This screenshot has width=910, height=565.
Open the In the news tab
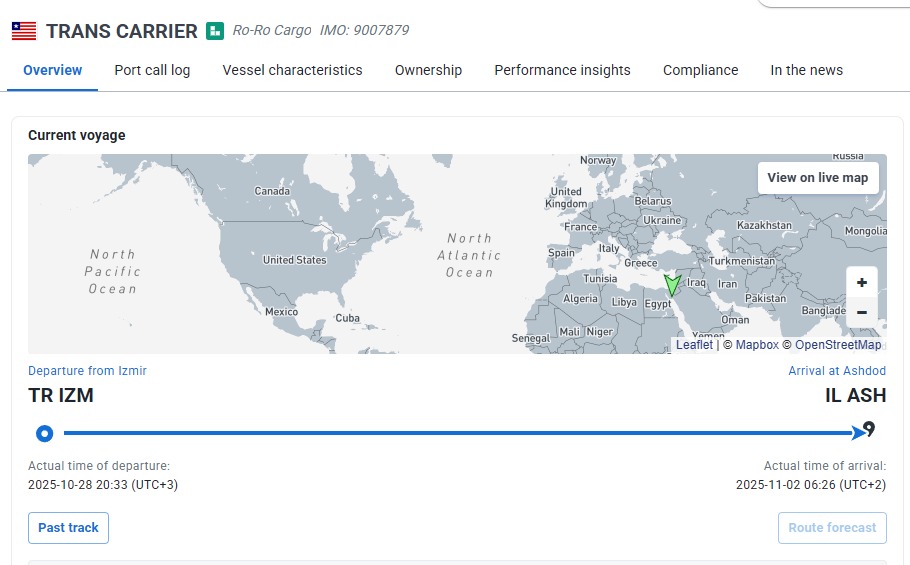(806, 70)
